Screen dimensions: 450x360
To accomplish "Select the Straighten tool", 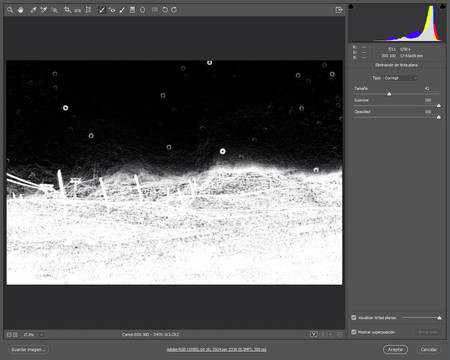I will tap(78, 10).
